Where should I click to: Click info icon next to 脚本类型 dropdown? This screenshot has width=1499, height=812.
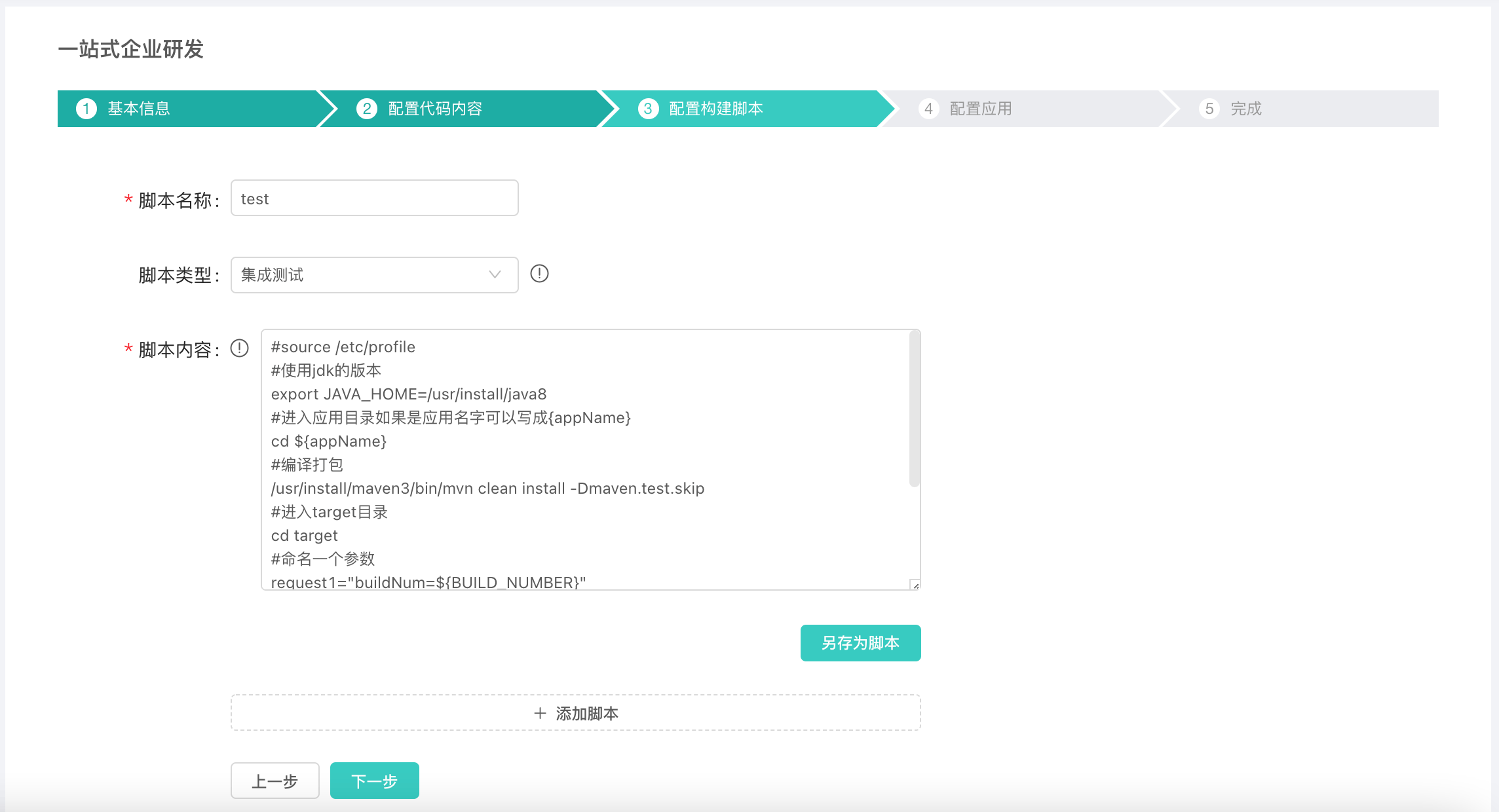[539, 274]
